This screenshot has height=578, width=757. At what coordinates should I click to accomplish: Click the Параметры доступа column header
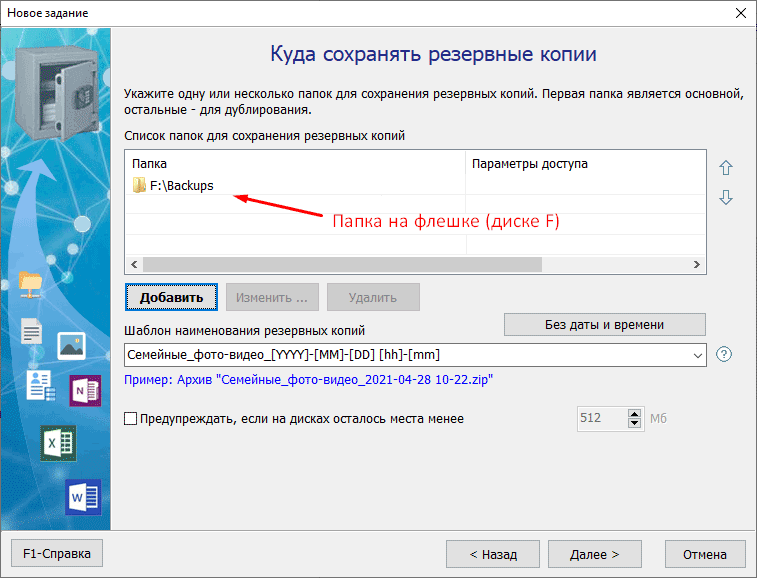coord(586,164)
